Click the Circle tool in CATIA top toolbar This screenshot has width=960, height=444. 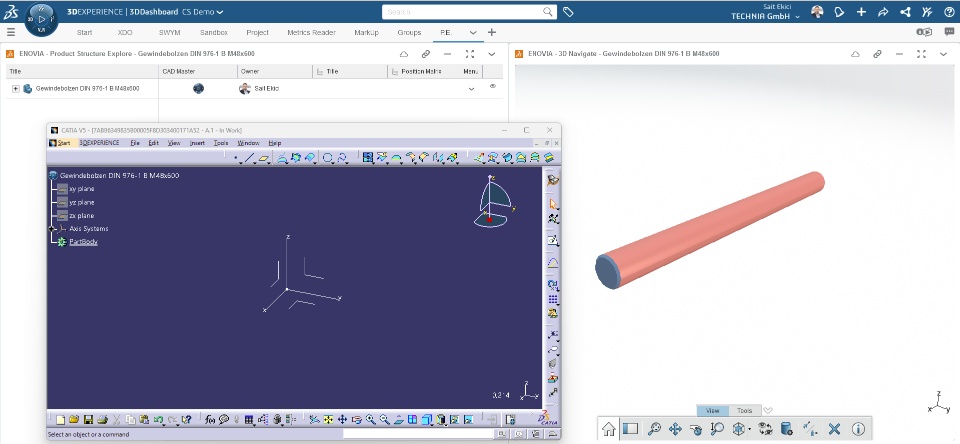tap(327, 158)
